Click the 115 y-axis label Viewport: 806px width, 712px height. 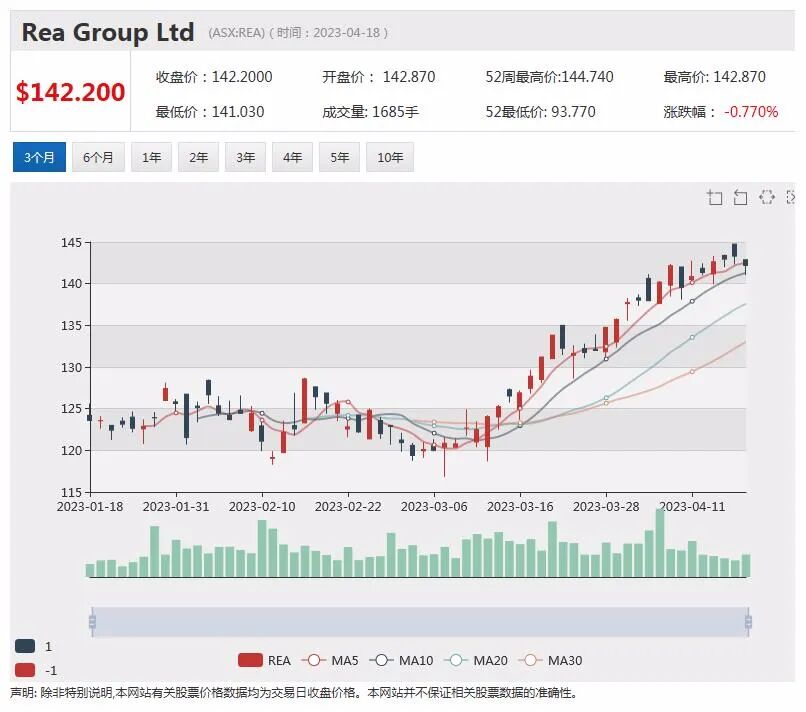(x=71, y=492)
